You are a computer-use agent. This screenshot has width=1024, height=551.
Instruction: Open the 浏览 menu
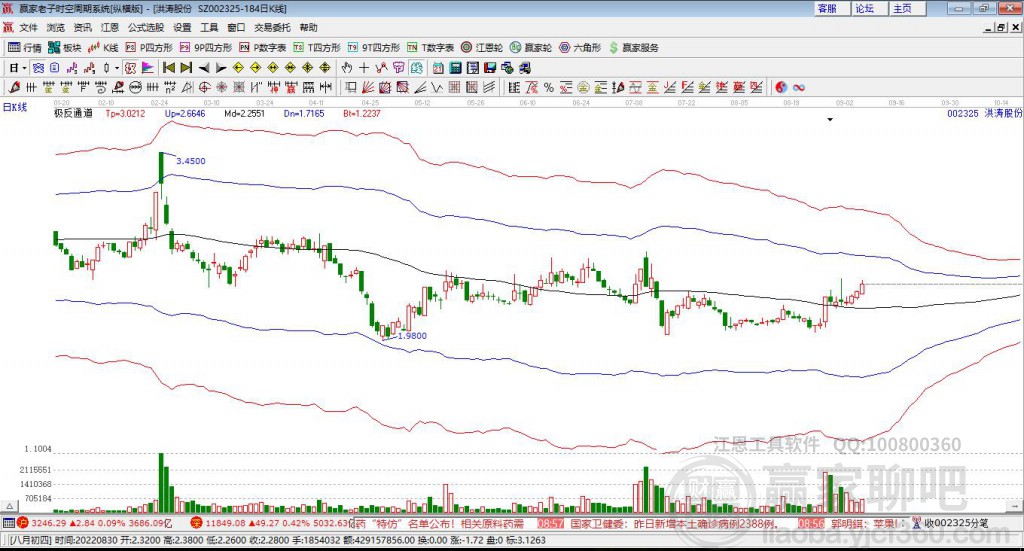point(56,27)
